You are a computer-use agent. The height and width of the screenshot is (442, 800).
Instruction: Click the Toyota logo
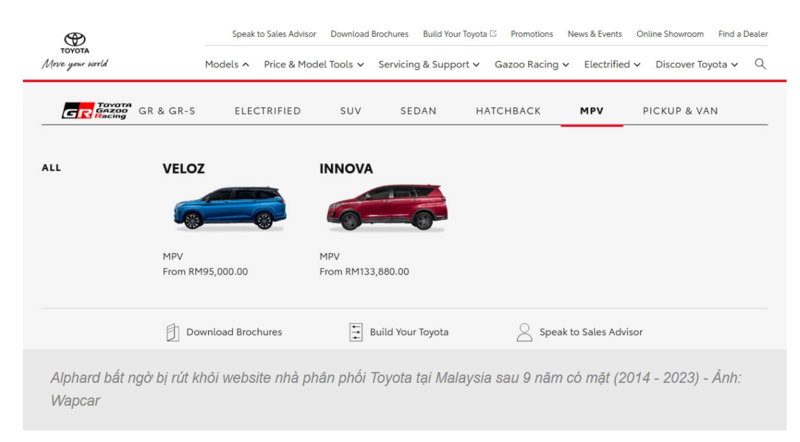pyautogui.click(x=74, y=43)
